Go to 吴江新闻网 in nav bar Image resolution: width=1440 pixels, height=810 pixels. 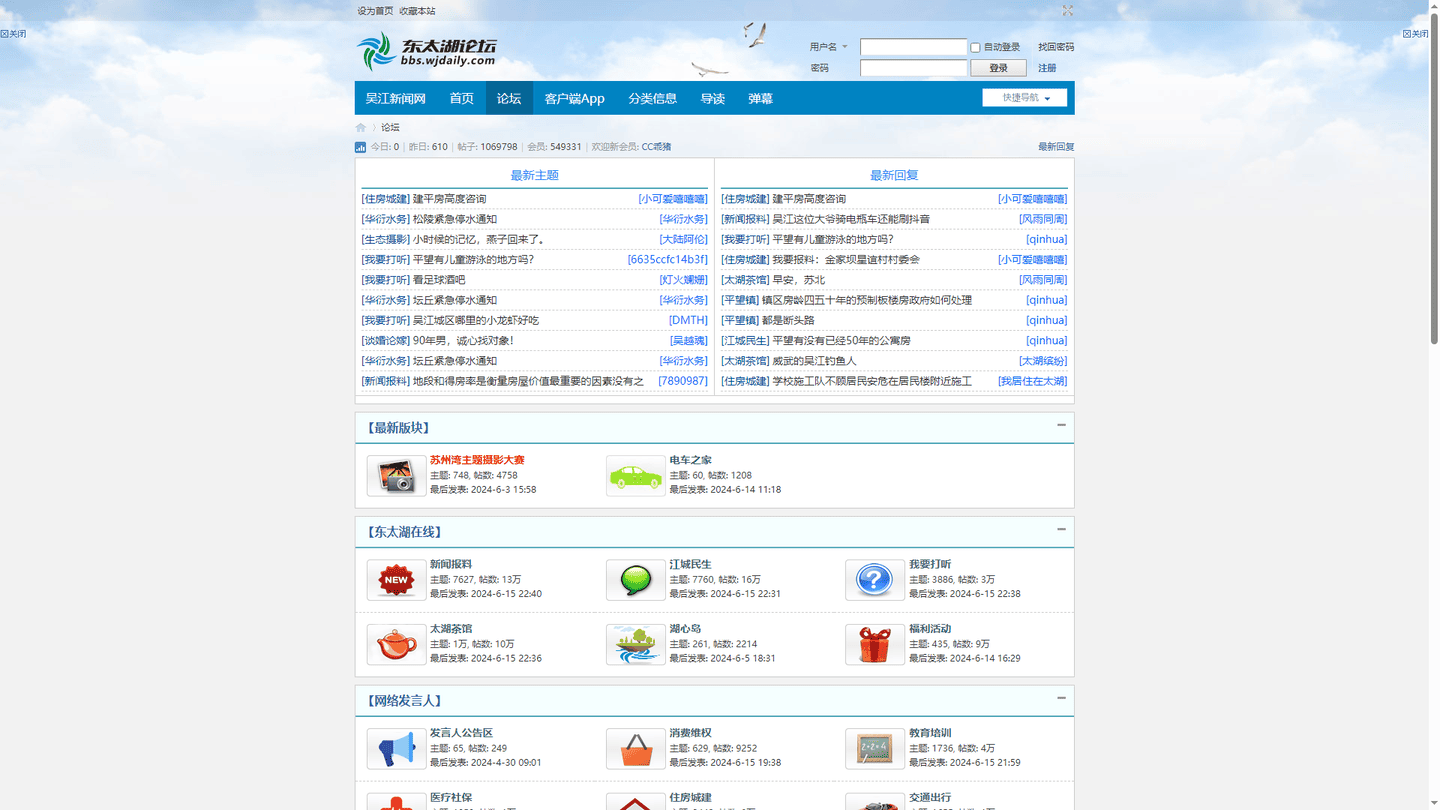click(395, 98)
